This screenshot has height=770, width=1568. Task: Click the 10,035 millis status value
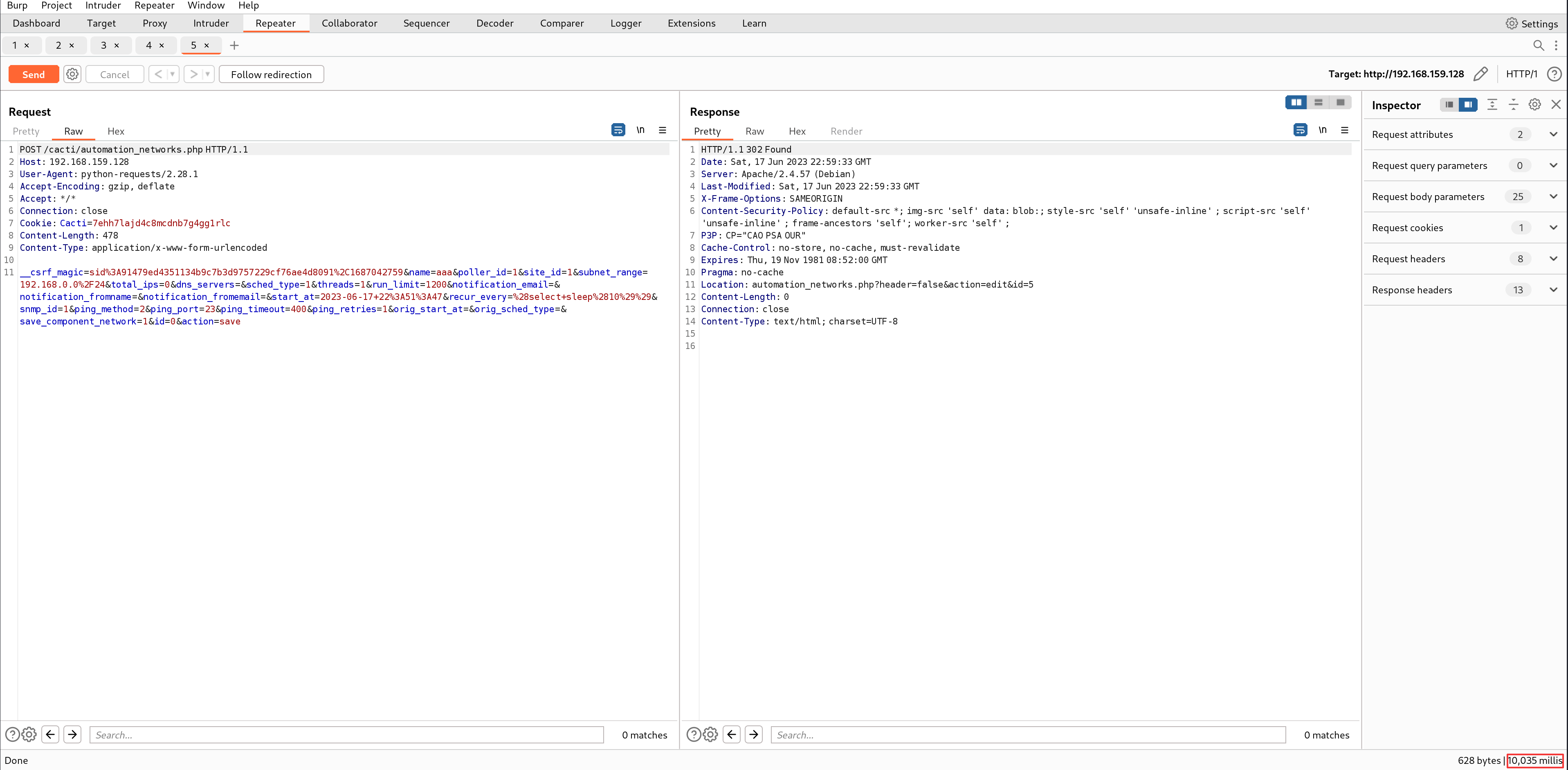pos(1534,760)
